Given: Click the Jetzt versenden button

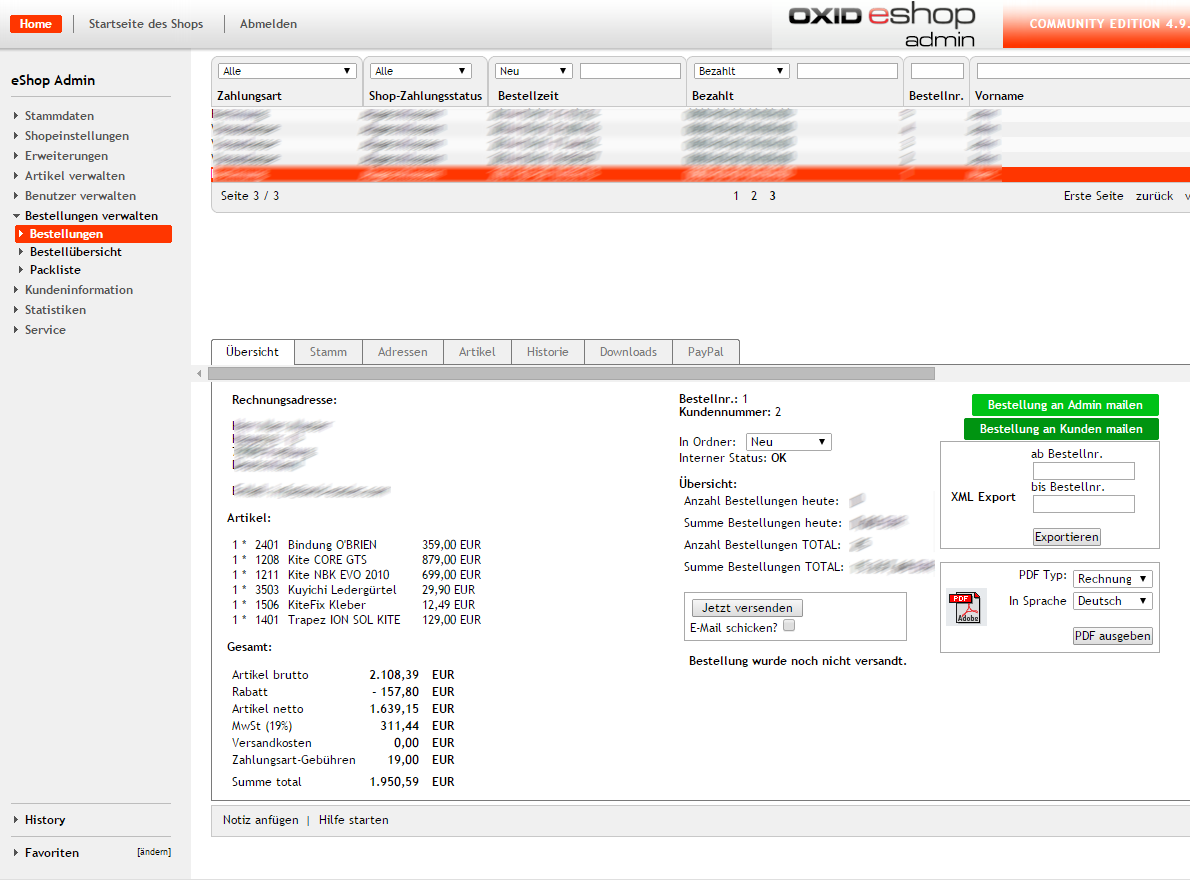Looking at the screenshot, I should coord(747,608).
